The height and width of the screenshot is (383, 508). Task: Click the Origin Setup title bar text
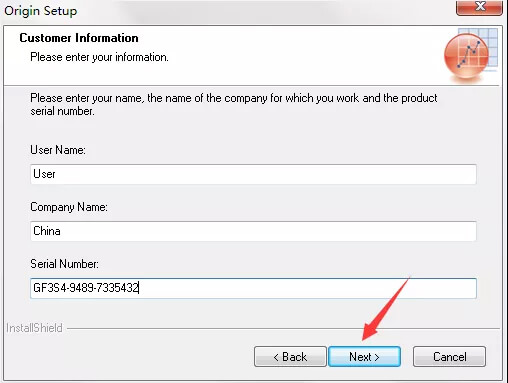(x=41, y=11)
